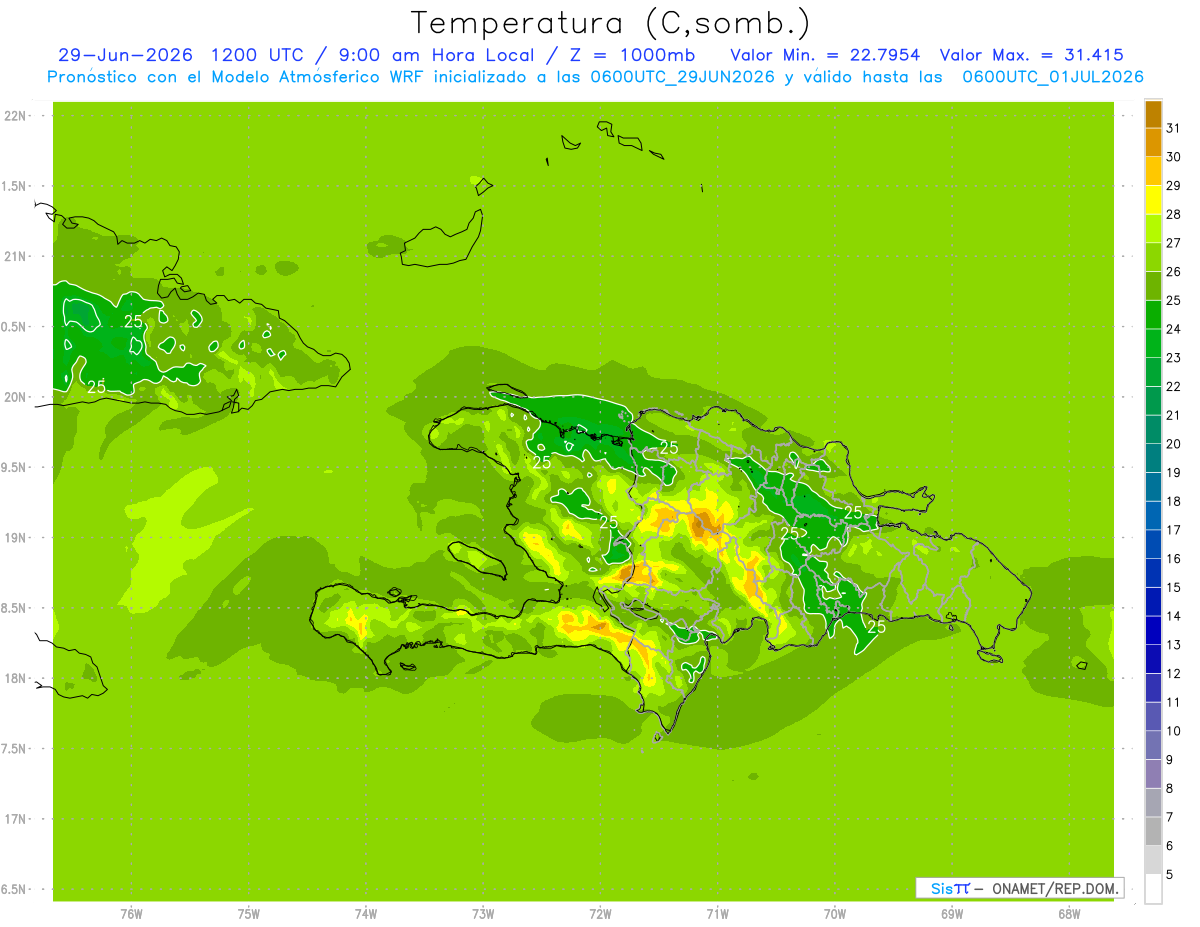Pick the colorbar swatch between 12 and 13
The height and width of the screenshot is (927, 1200).
[1153, 659]
